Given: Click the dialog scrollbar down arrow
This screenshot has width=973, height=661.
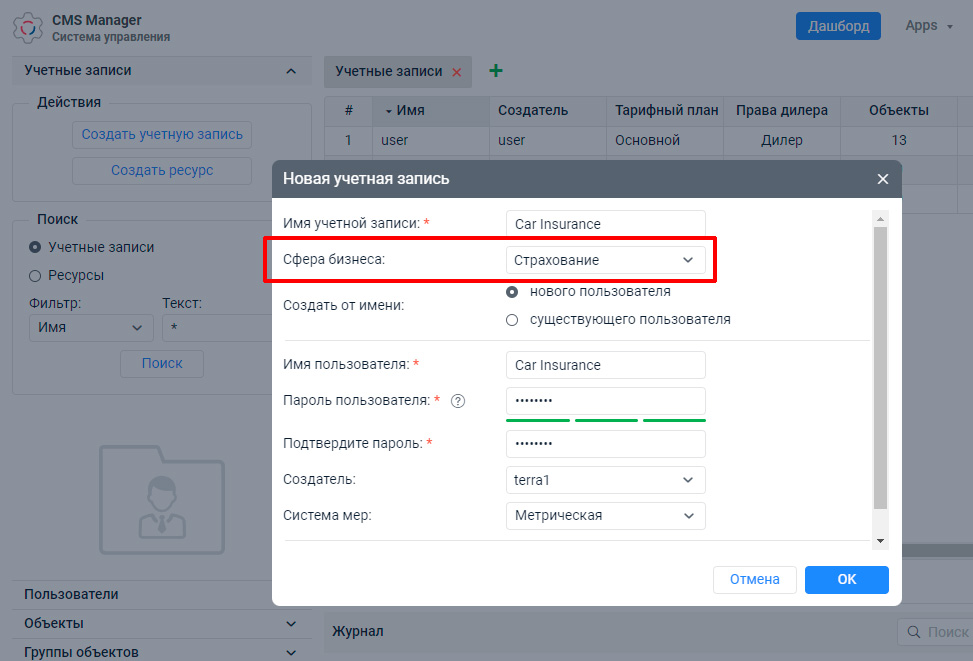Looking at the screenshot, I should (880, 540).
